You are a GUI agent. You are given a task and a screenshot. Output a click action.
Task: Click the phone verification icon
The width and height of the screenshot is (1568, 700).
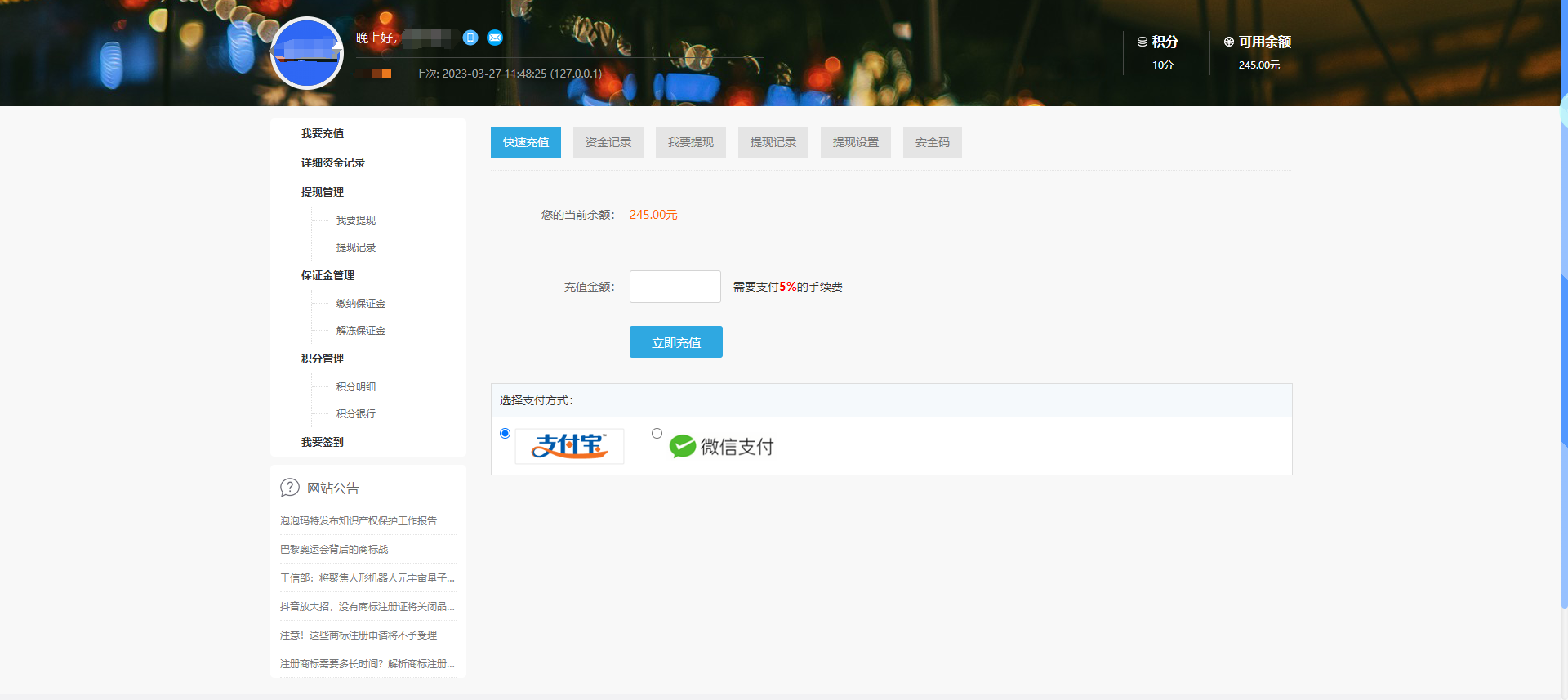[470, 38]
